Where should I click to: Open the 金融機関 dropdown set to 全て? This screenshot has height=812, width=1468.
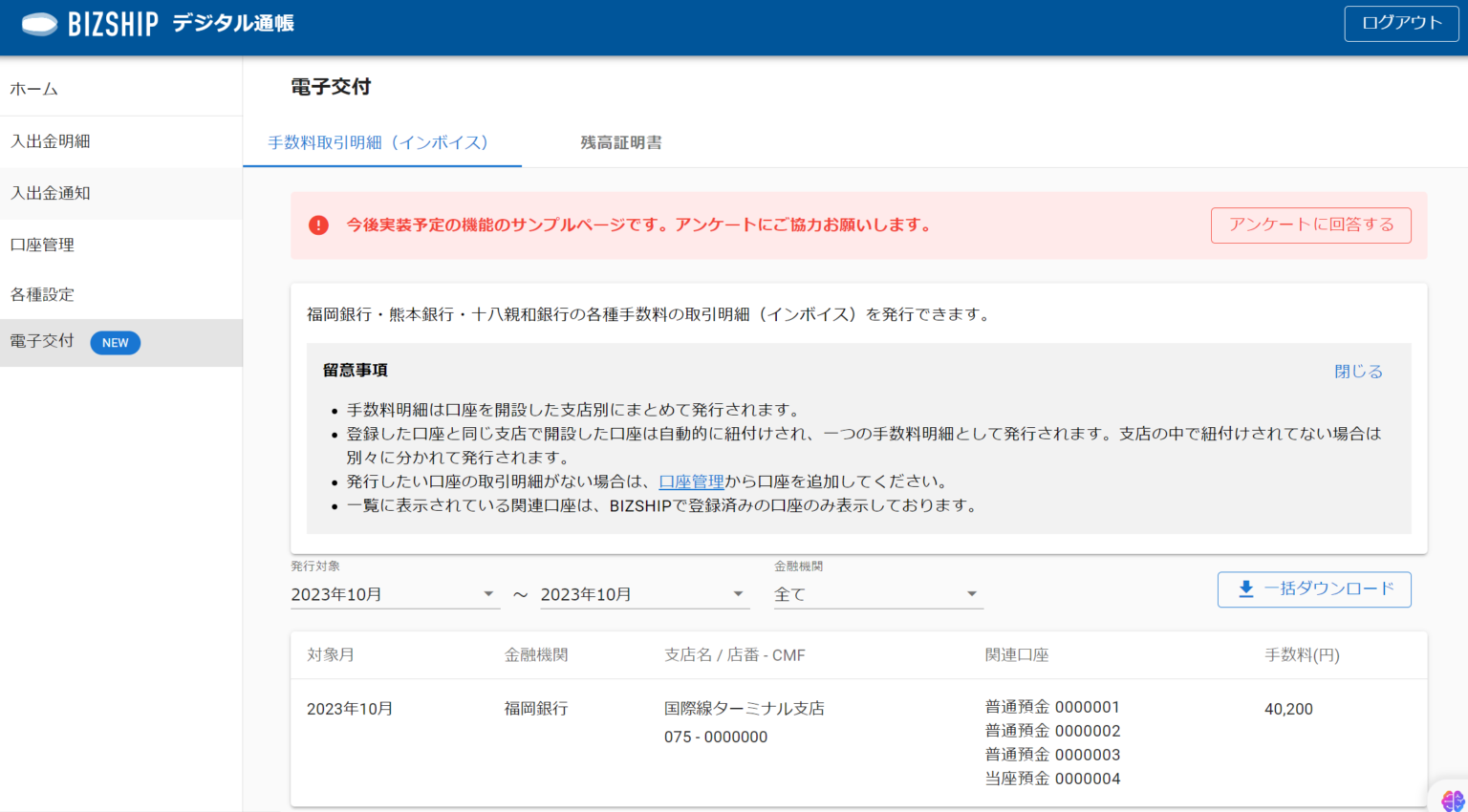[877, 593]
